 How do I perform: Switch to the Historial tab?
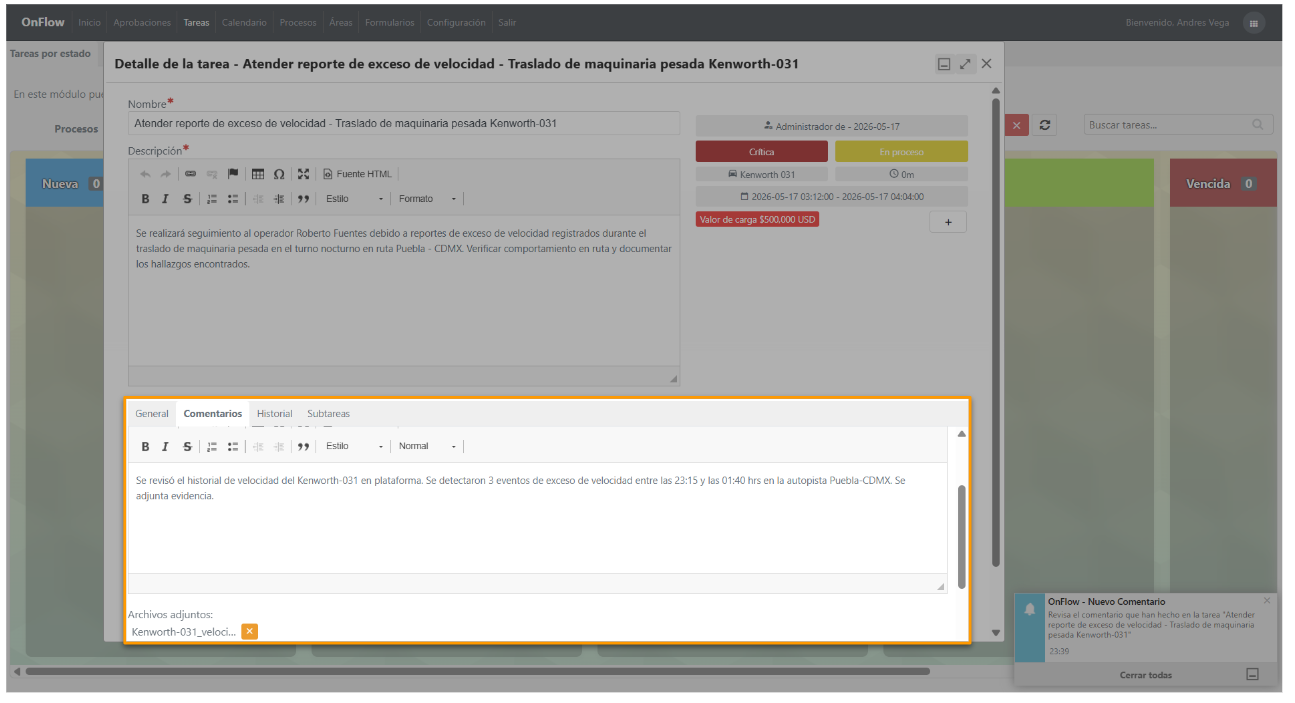(275, 414)
